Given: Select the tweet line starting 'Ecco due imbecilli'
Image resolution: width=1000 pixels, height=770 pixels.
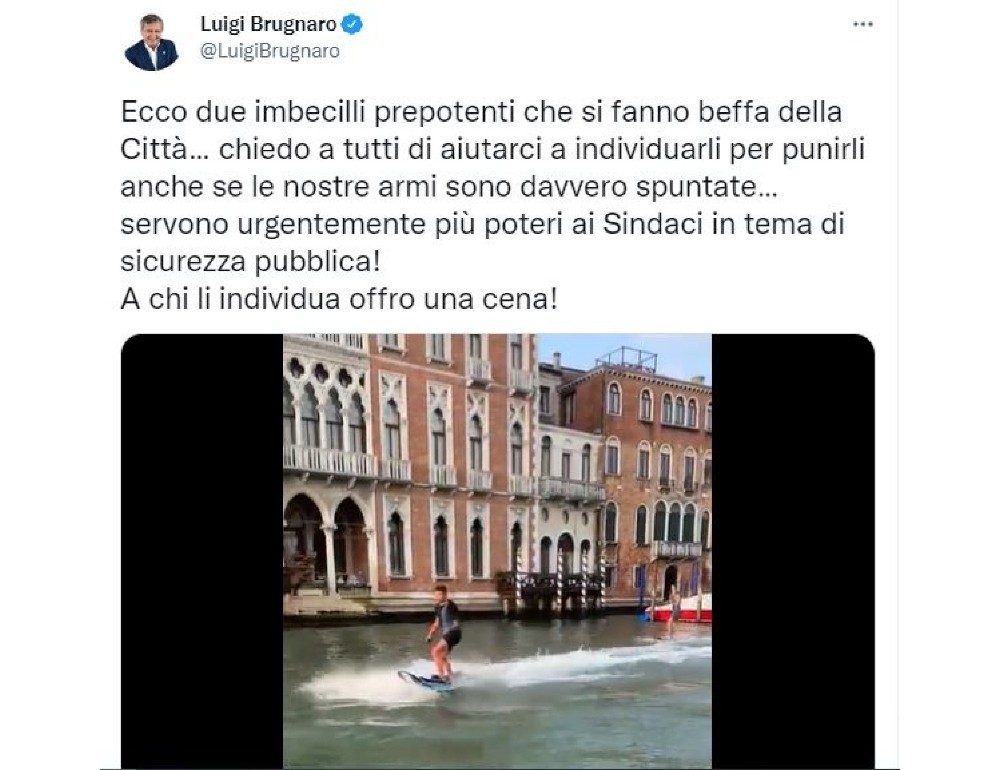Looking at the screenshot, I should pos(481,112).
